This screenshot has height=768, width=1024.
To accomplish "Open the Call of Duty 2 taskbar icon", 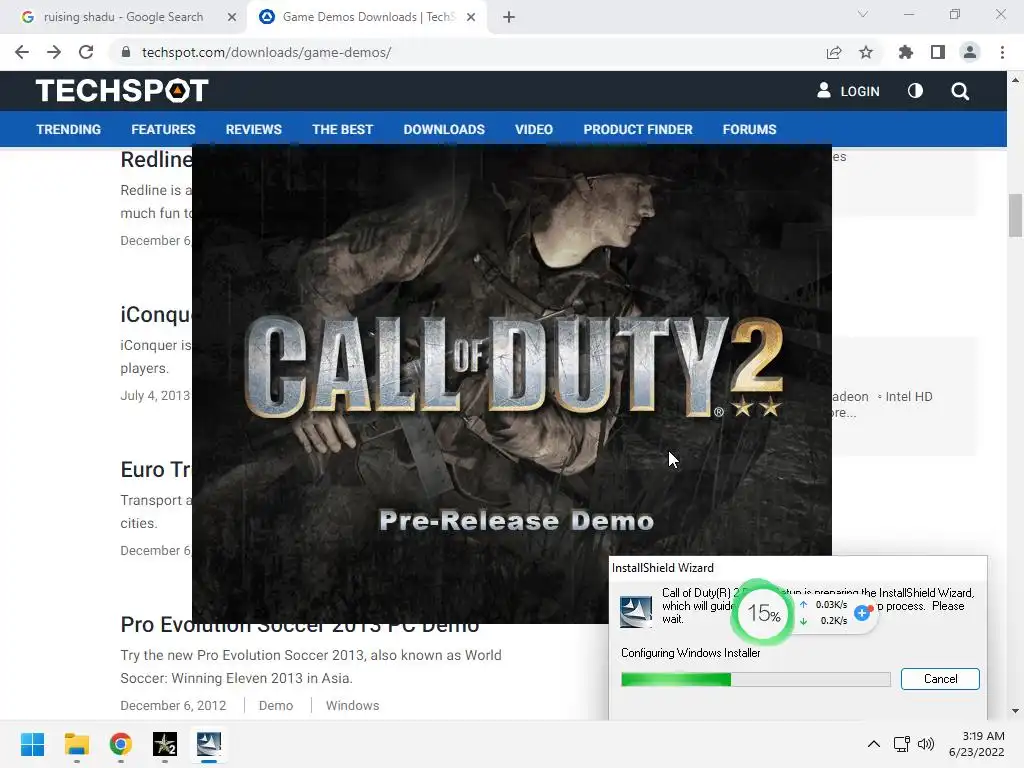I will point(165,744).
